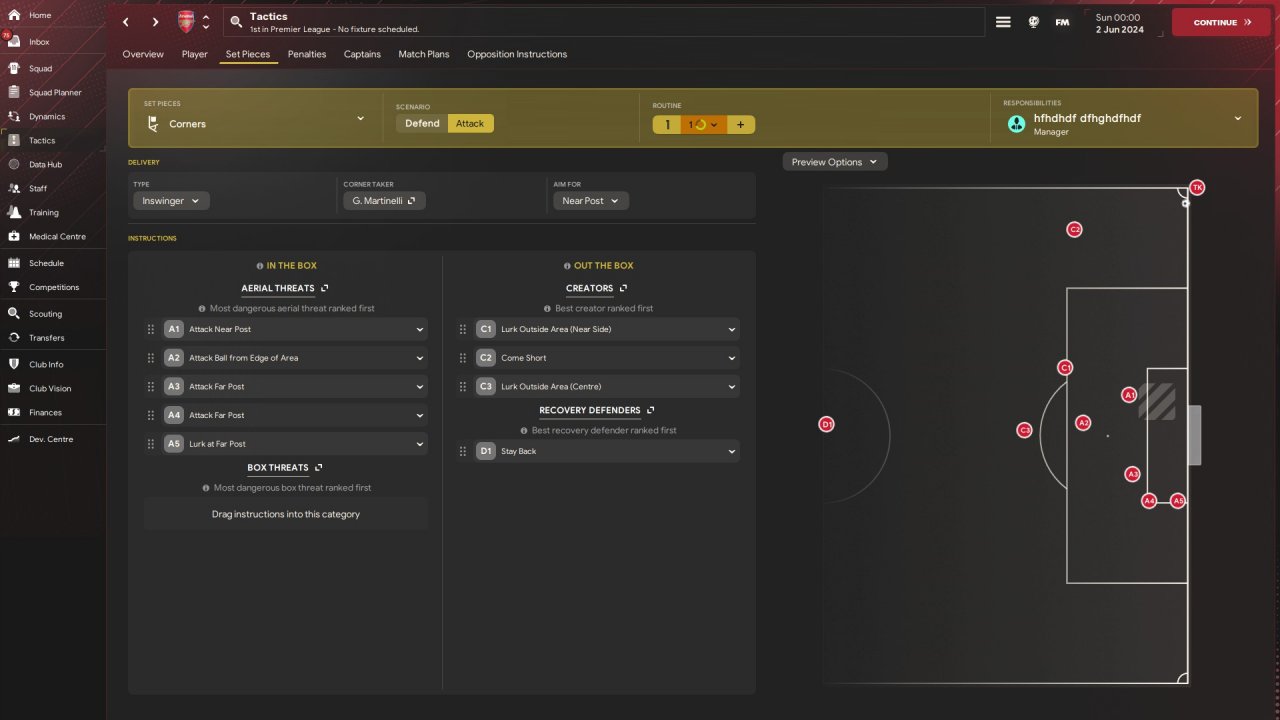This screenshot has height=720, width=1280.
Task: Swap Aerial Threats order icon
Action: pyautogui.click(x=325, y=288)
